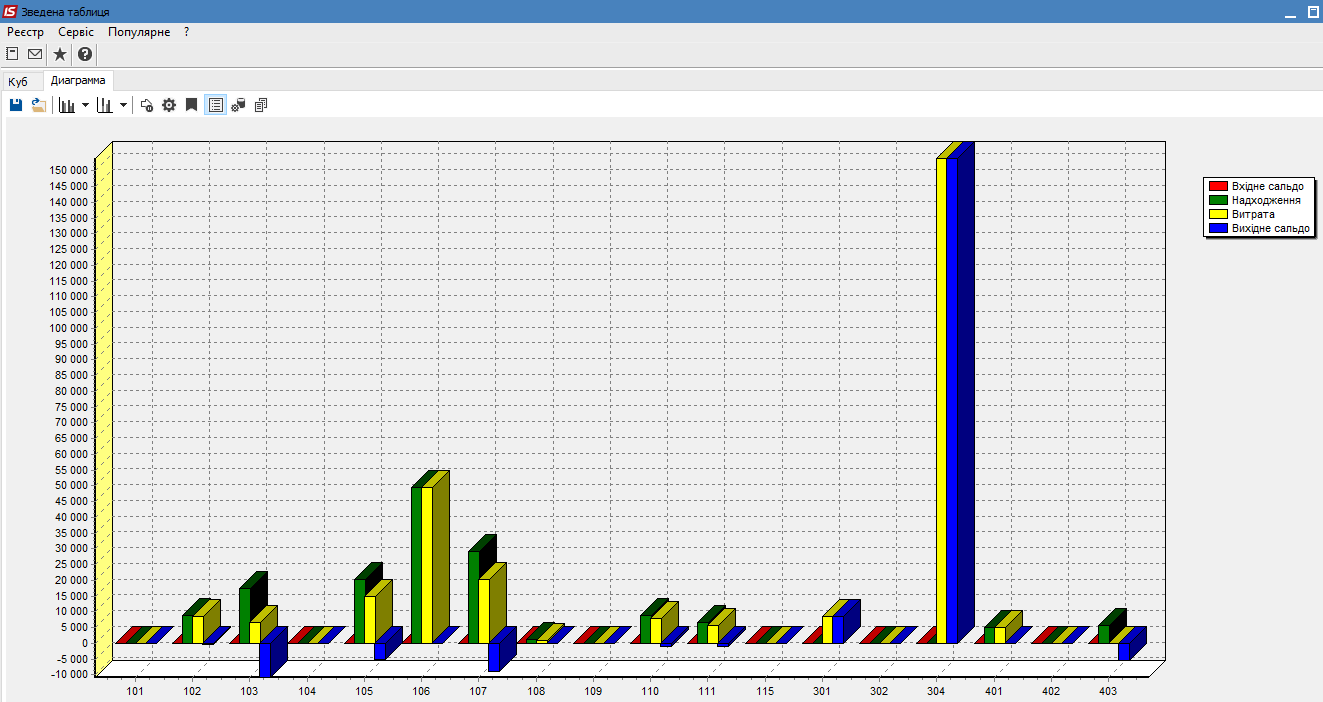Click x-axis label 109

tap(594, 691)
